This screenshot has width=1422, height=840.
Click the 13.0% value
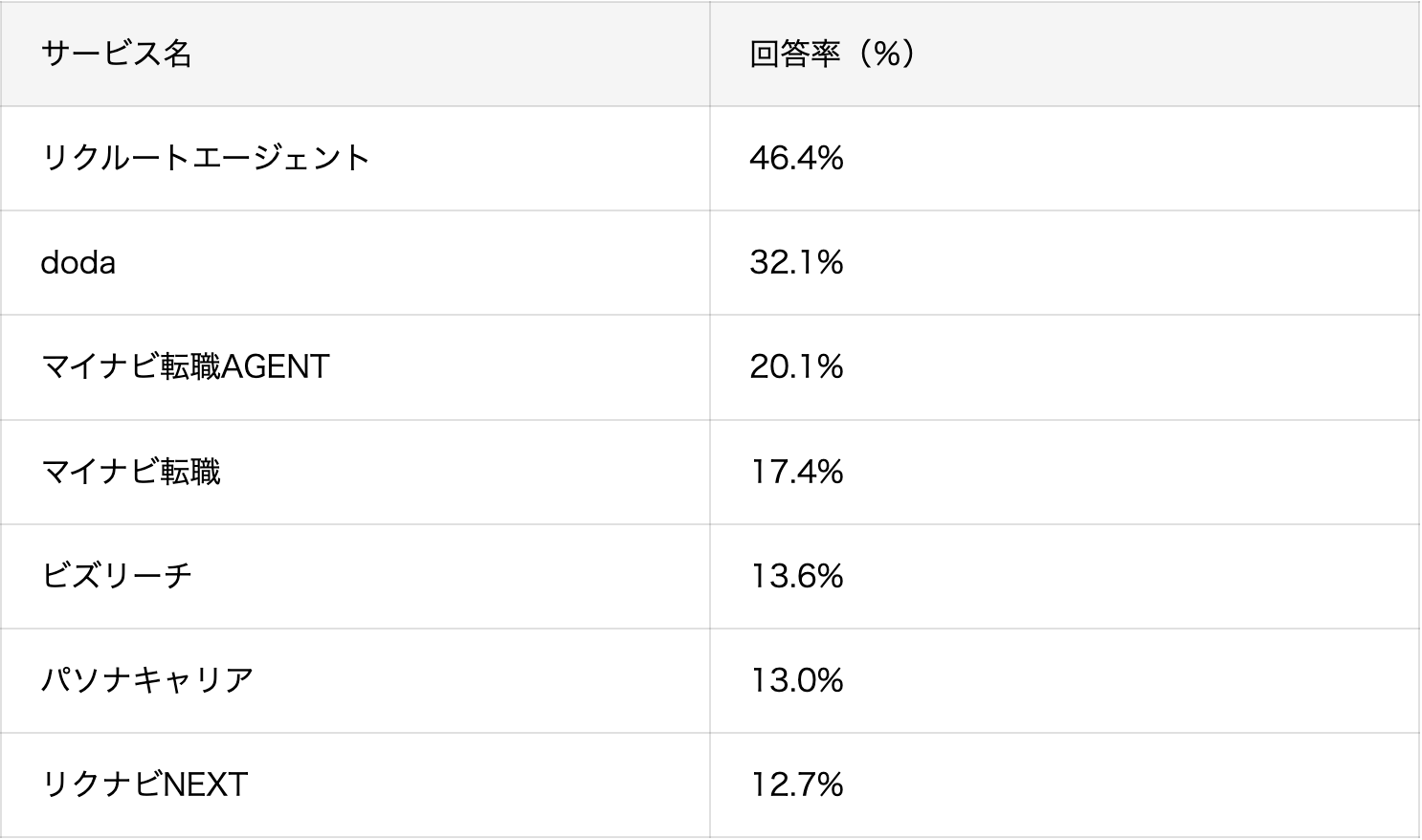click(x=796, y=680)
